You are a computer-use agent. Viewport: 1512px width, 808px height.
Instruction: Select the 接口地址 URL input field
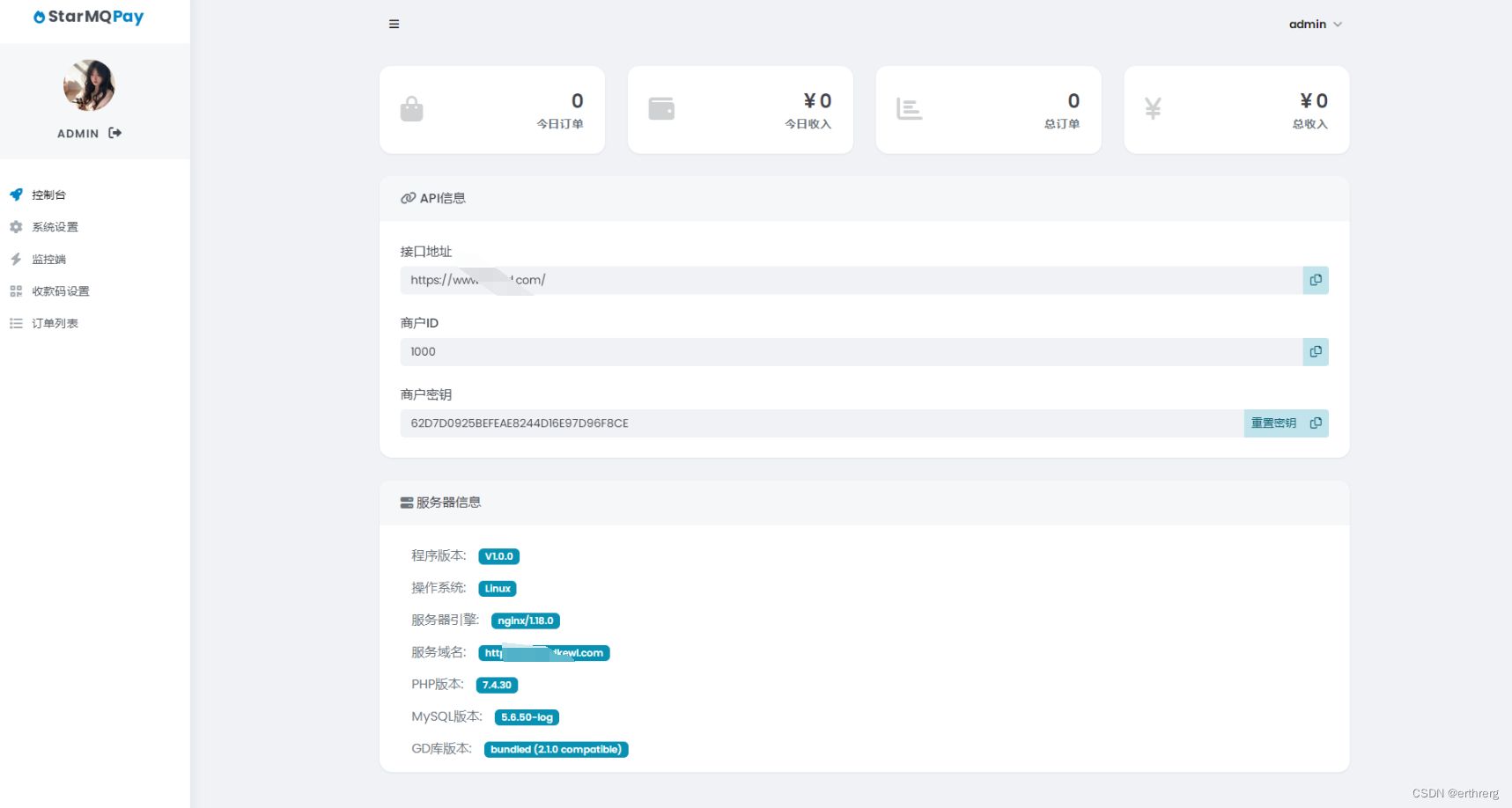point(793,280)
